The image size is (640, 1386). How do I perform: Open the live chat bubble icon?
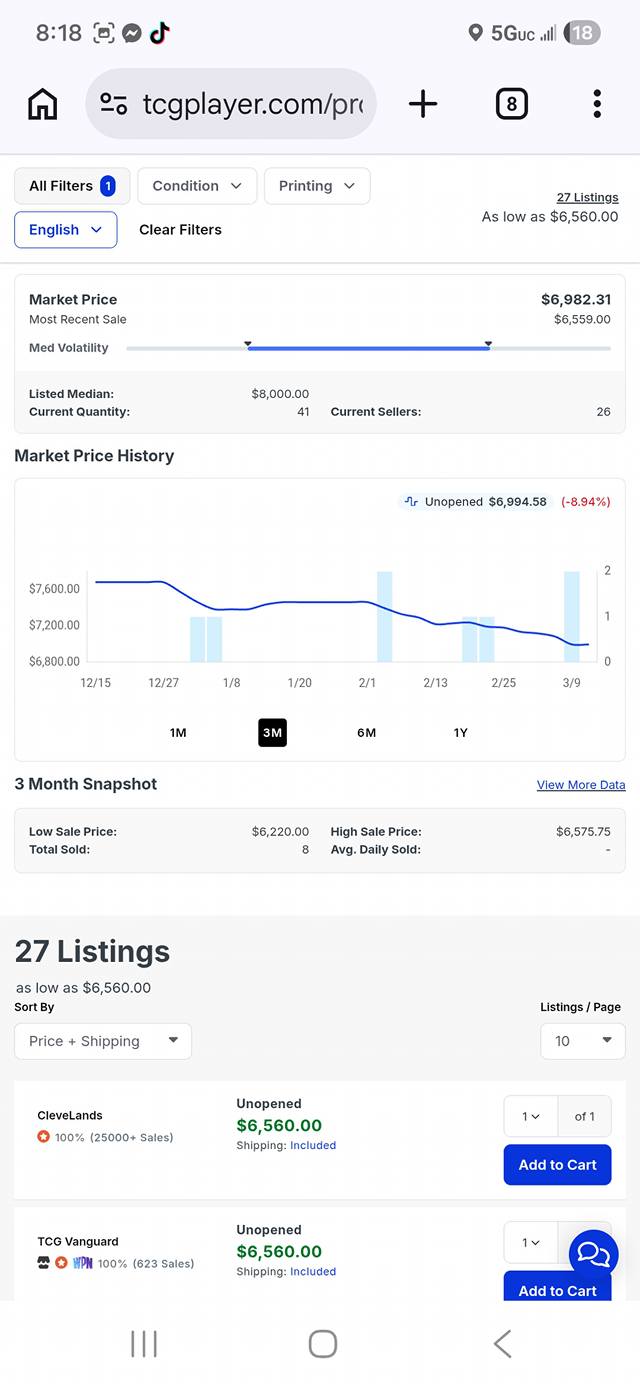pyautogui.click(x=594, y=1254)
